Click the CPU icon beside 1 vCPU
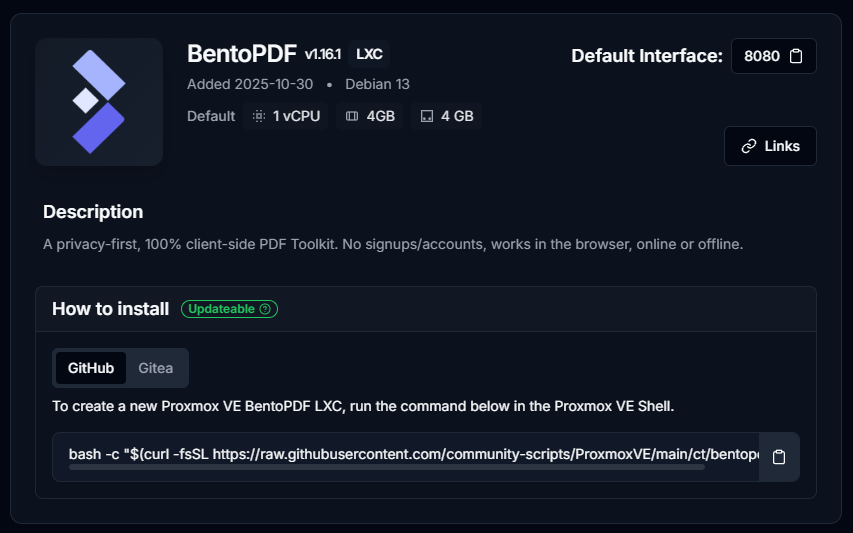The image size is (853, 533). (259, 116)
